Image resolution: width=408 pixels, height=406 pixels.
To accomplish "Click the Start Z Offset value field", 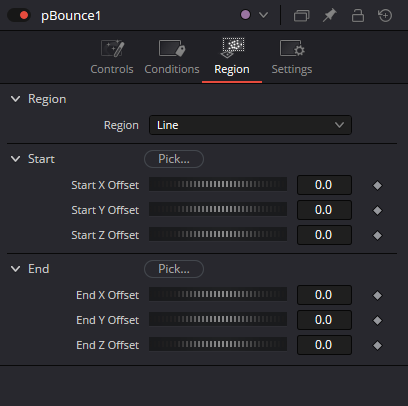I will coord(324,235).
